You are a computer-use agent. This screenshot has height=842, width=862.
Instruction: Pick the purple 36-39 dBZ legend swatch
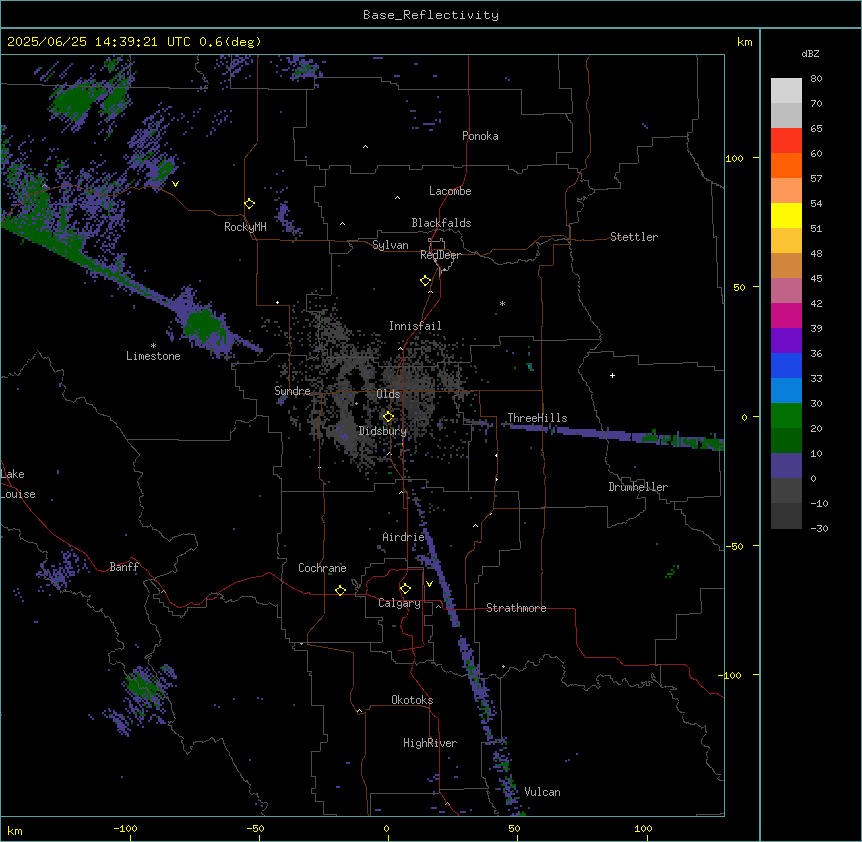pos(786,341)
